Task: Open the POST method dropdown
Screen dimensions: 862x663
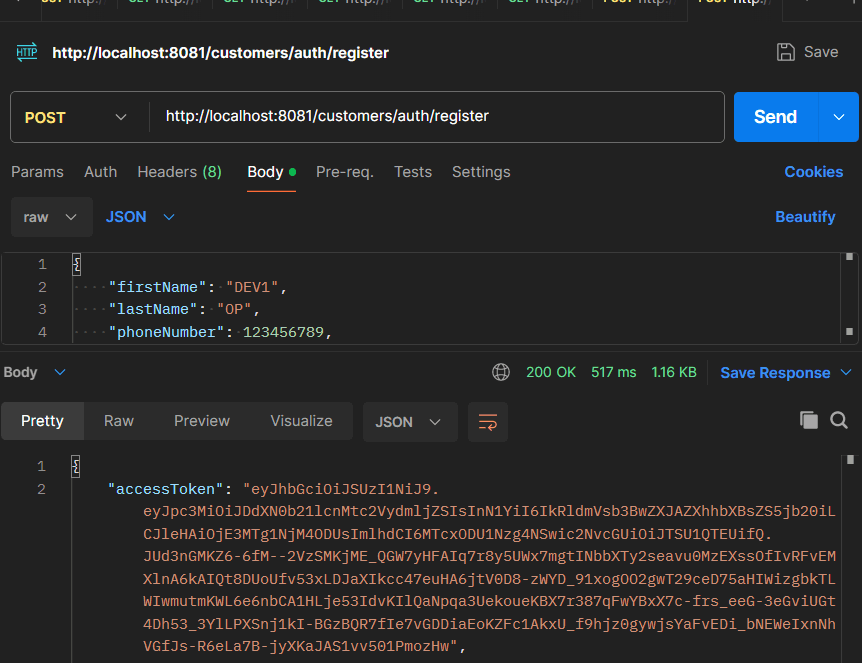Action: pyautogui.click(x=75, y=117)
